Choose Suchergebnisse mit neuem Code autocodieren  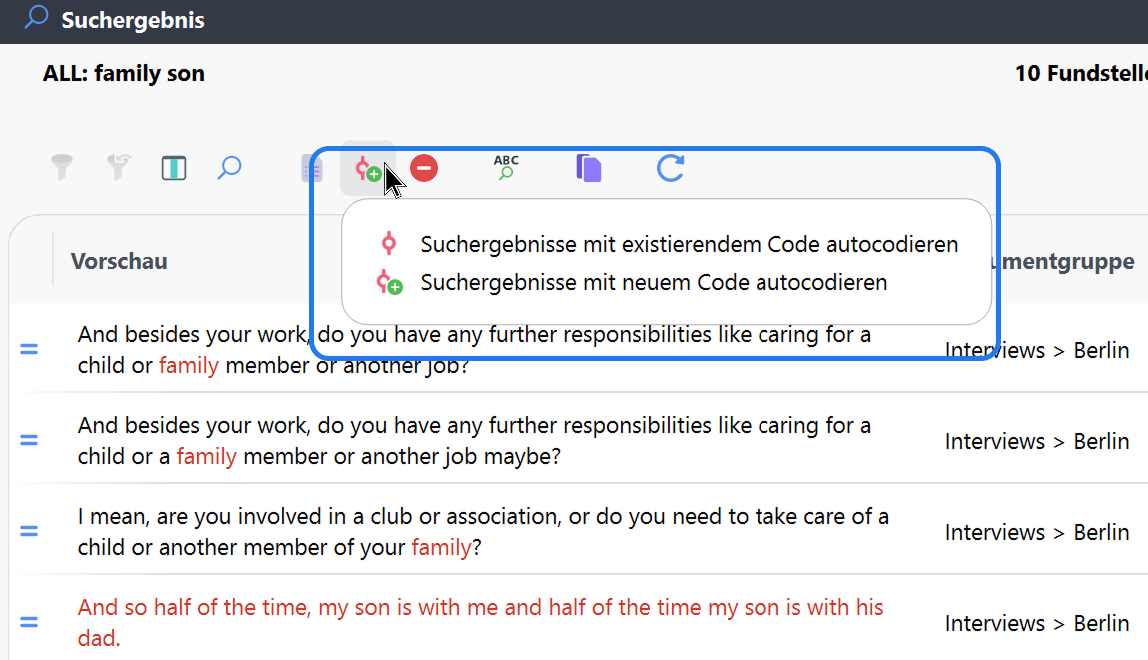point(631,283)
